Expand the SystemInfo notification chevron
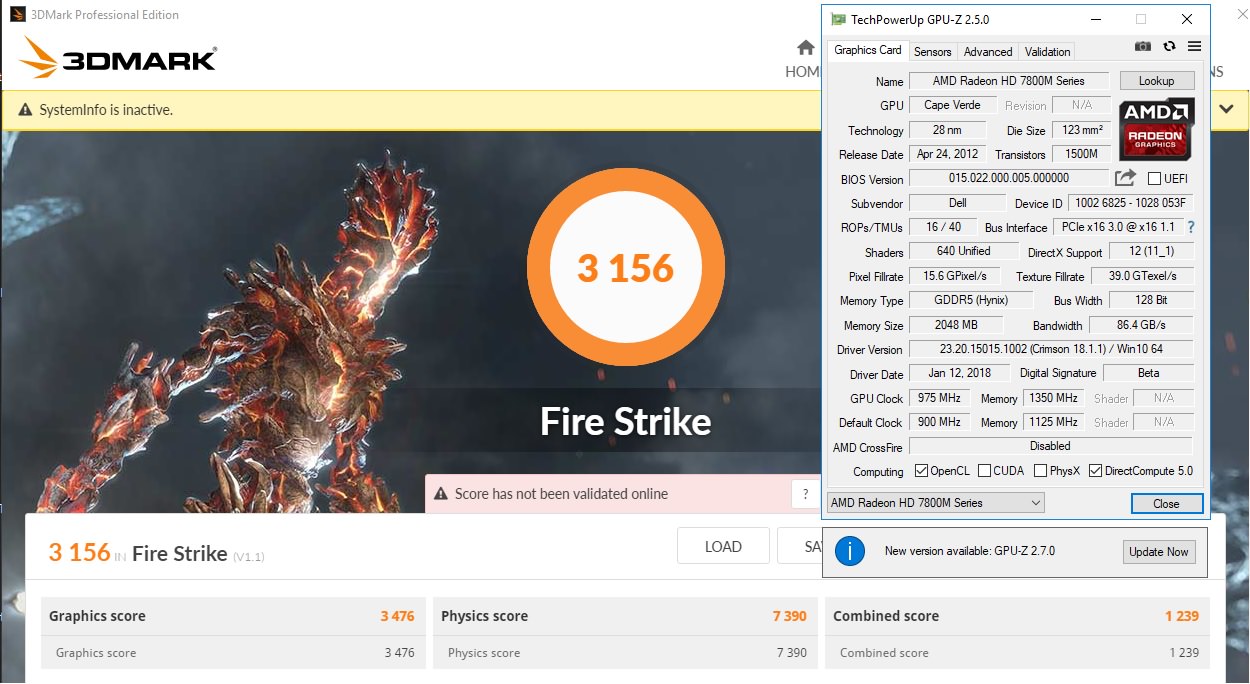 coord(1227,109)
